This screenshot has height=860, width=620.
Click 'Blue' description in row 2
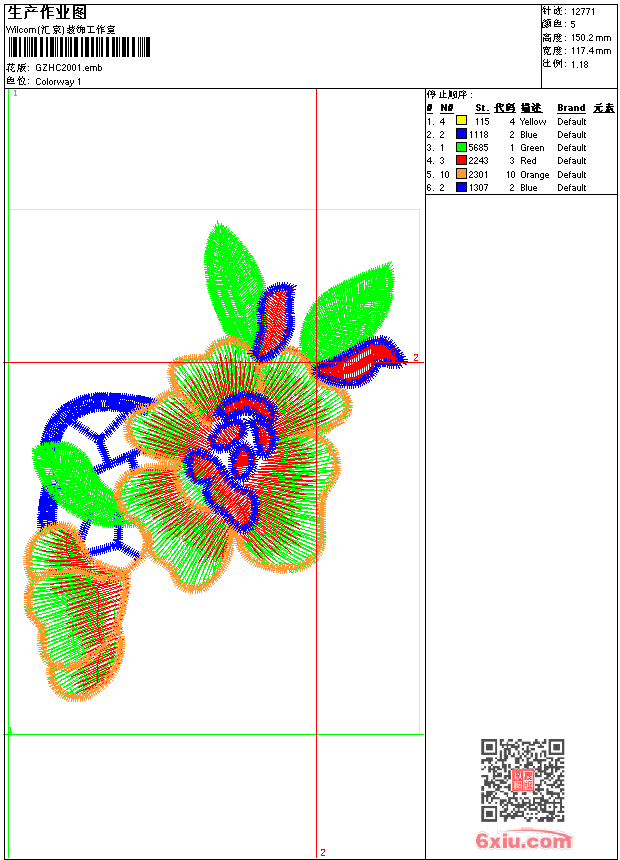529,135
